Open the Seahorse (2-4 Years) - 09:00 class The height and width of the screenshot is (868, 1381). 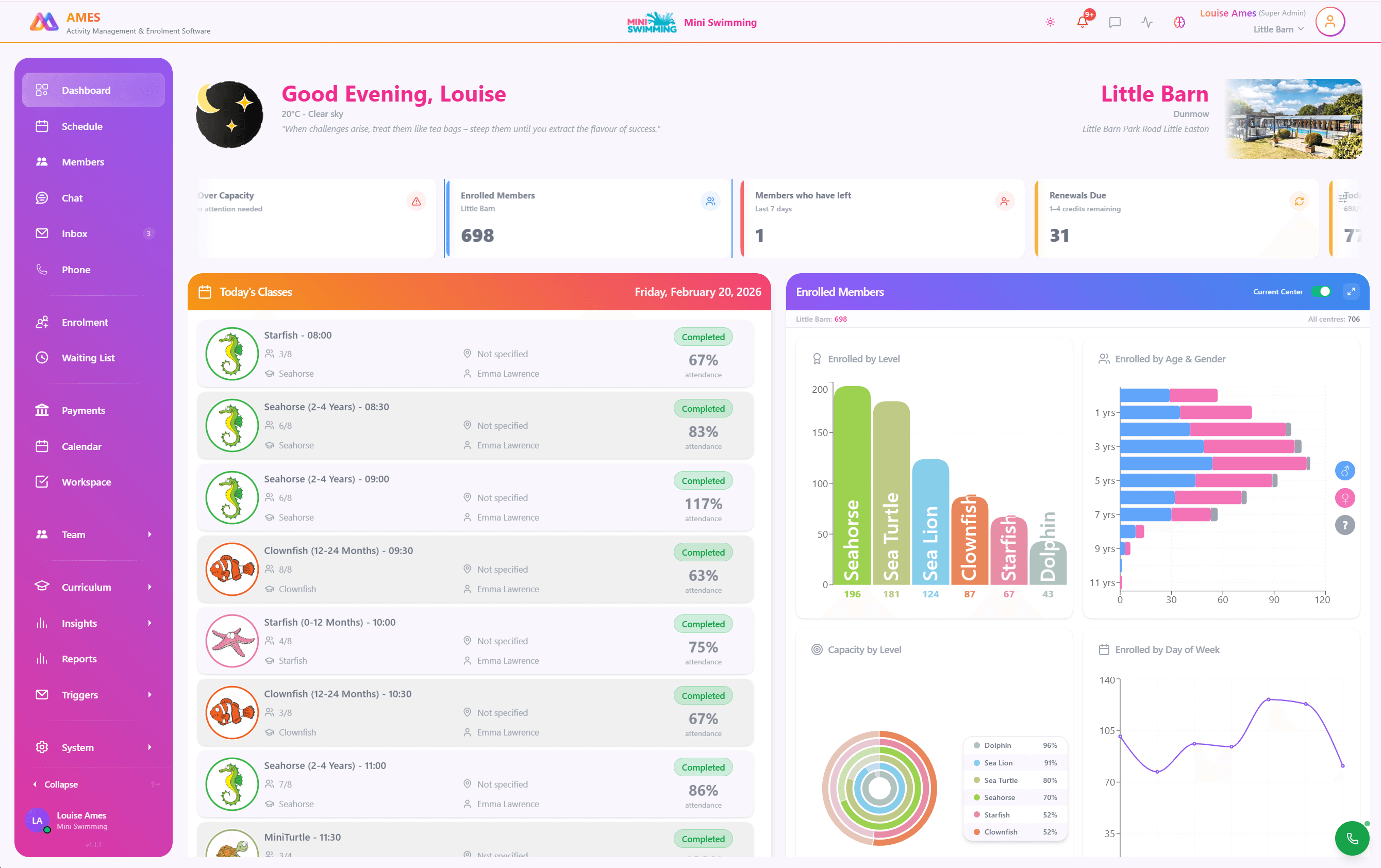[x=475, y=497]
